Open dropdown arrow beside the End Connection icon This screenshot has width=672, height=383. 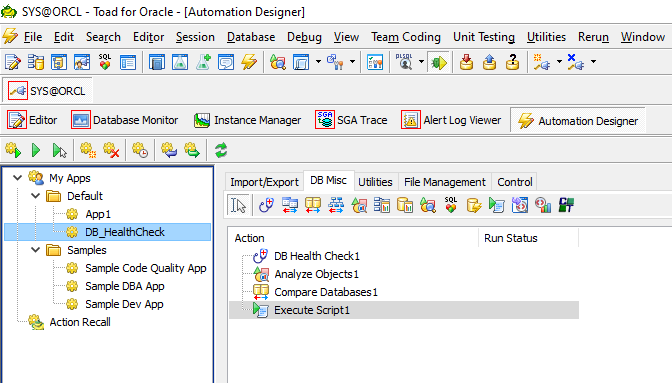point(593,62)
